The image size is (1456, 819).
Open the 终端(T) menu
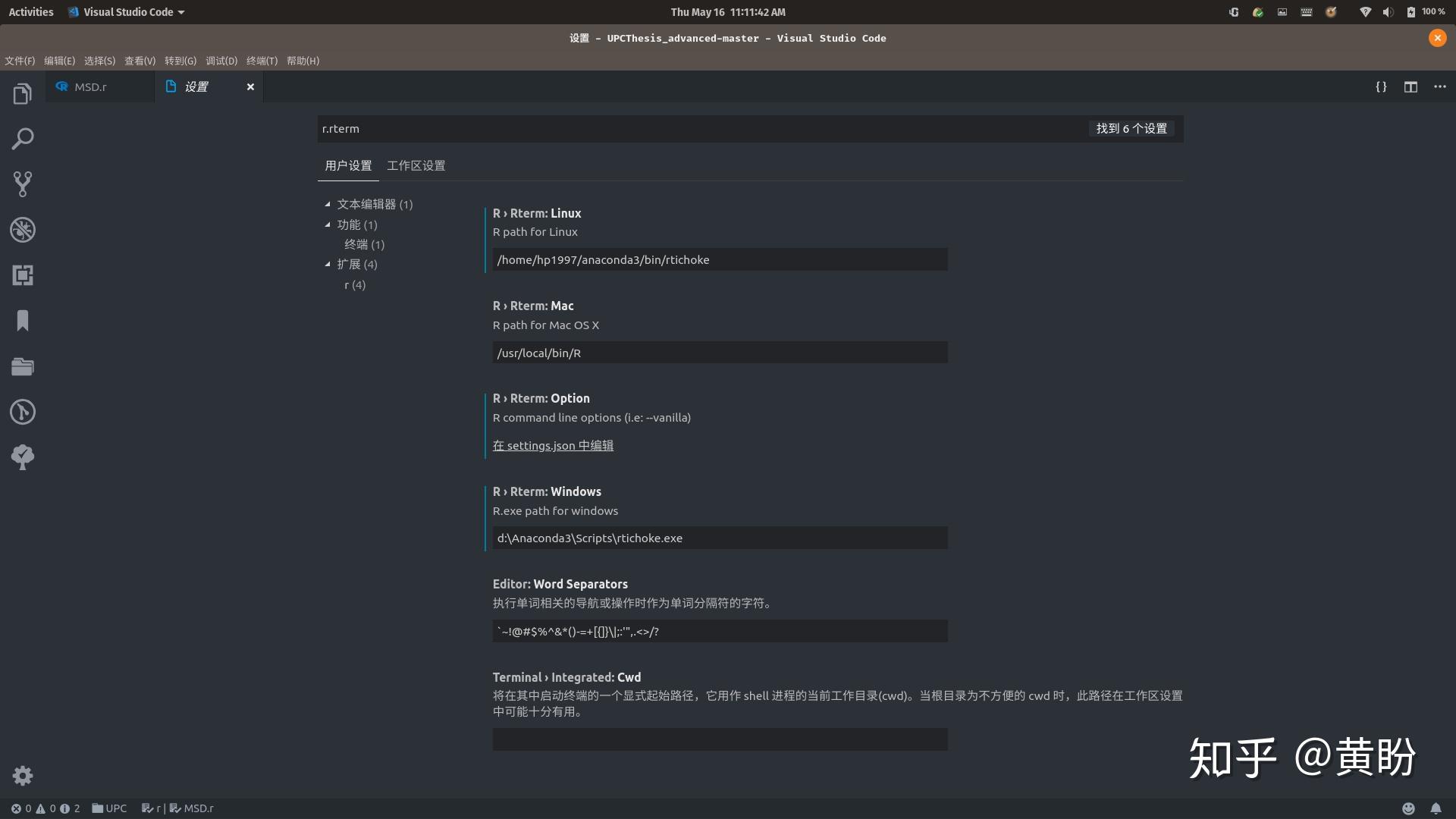[x=262, y=61]
